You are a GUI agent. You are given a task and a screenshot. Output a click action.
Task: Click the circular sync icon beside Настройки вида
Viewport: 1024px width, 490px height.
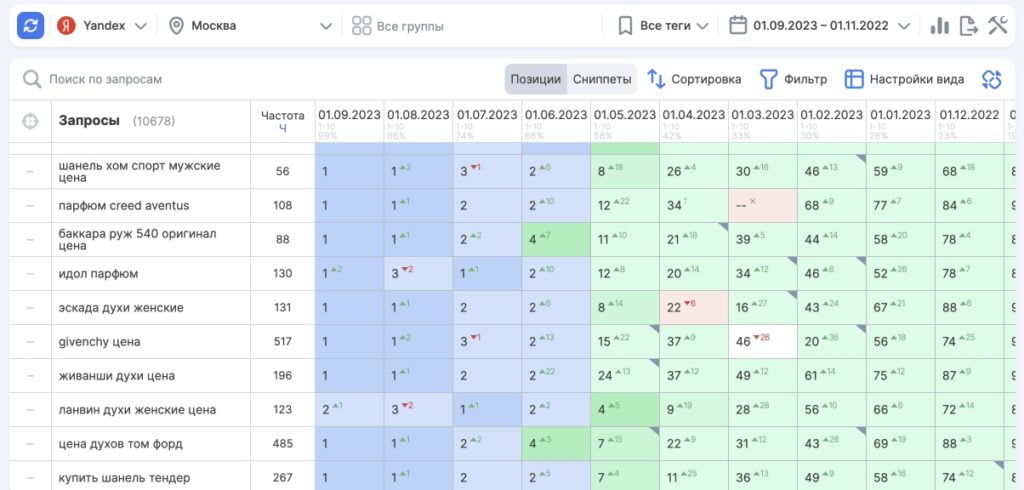point(991,79)
